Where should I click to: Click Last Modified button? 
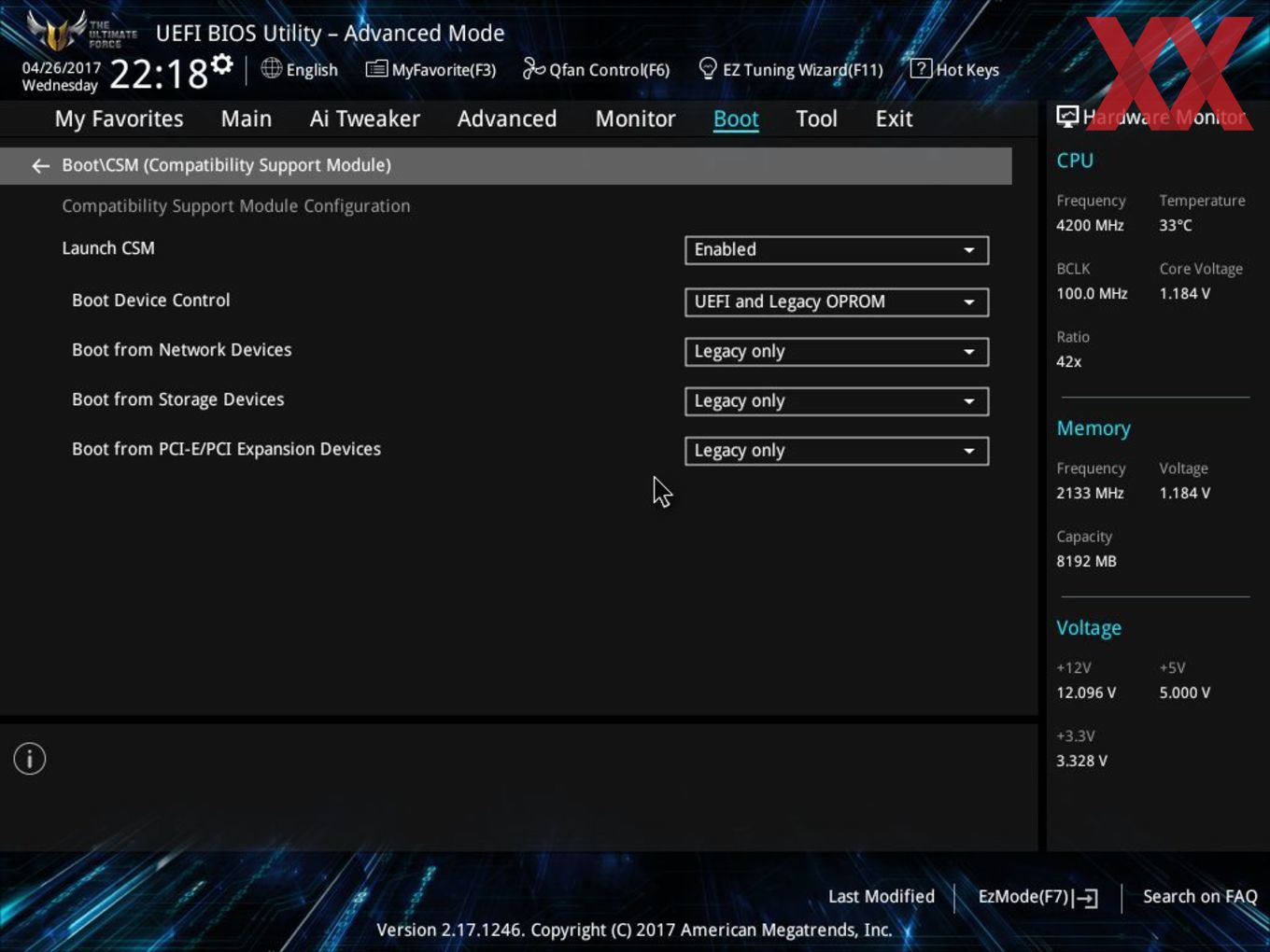pyautogui.click(x=882, y=896)
